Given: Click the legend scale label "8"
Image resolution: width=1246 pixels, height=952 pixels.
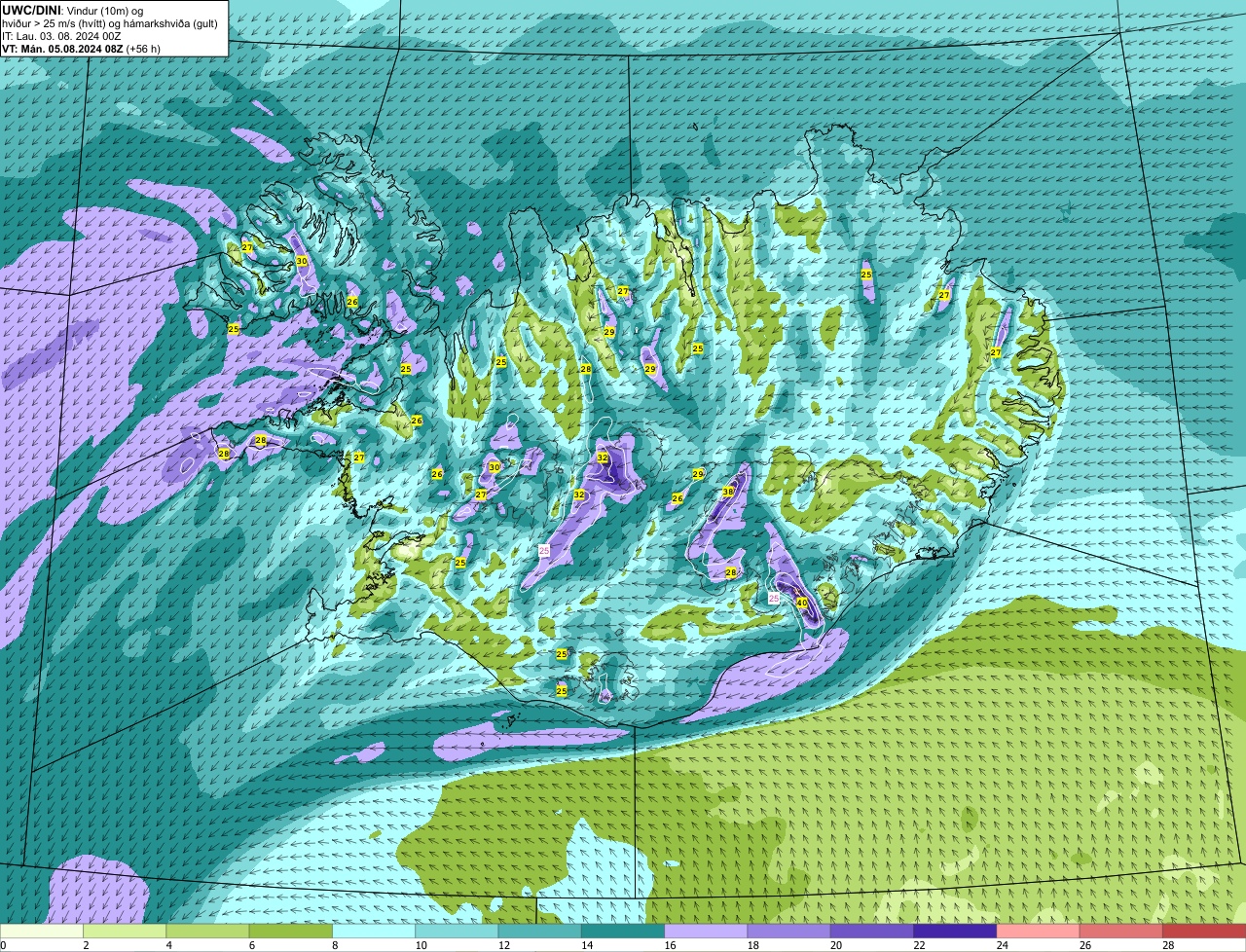Looking at the screenshot, I should pos(333,945).
